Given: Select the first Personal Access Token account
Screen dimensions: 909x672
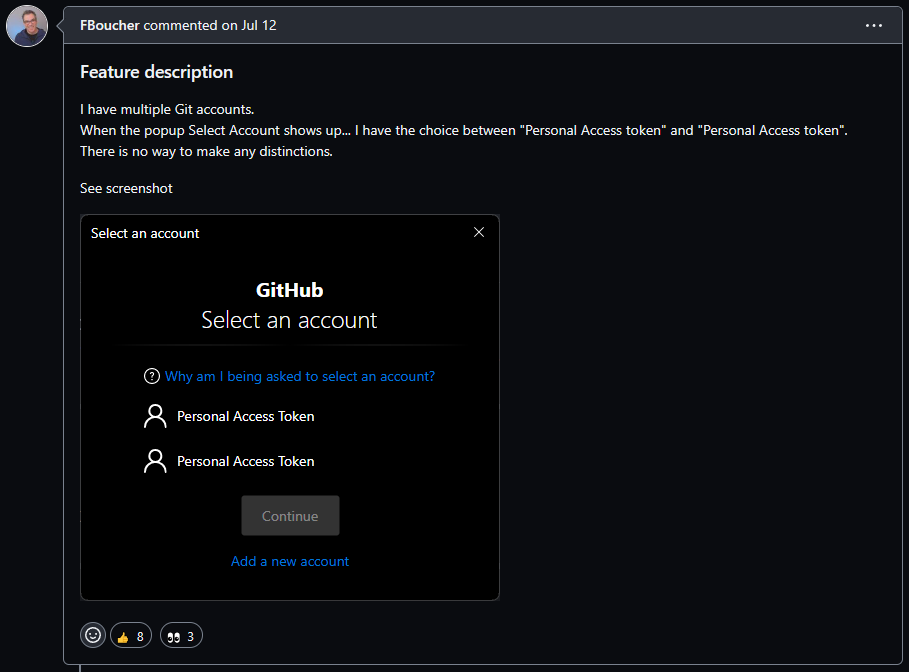Looking at the screenshot, I should [x=230, y=416].
